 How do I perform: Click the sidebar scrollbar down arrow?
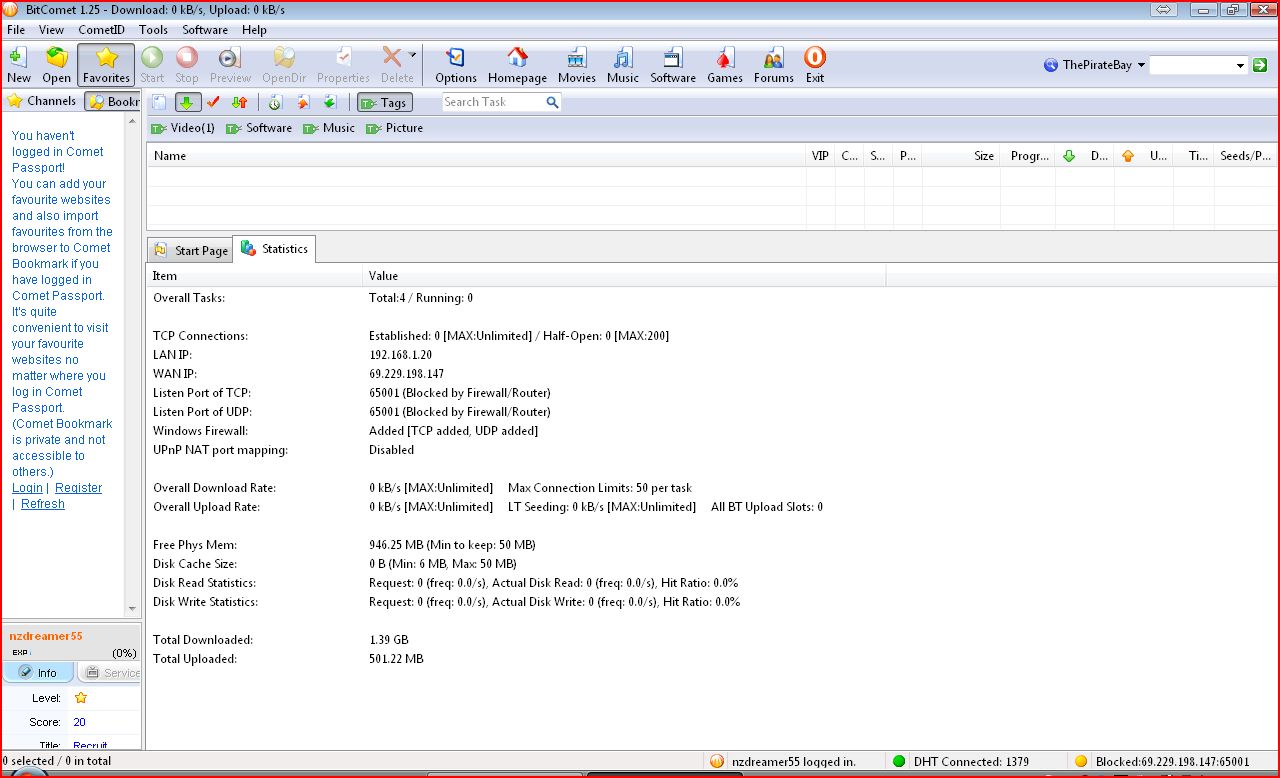point(132,609)
